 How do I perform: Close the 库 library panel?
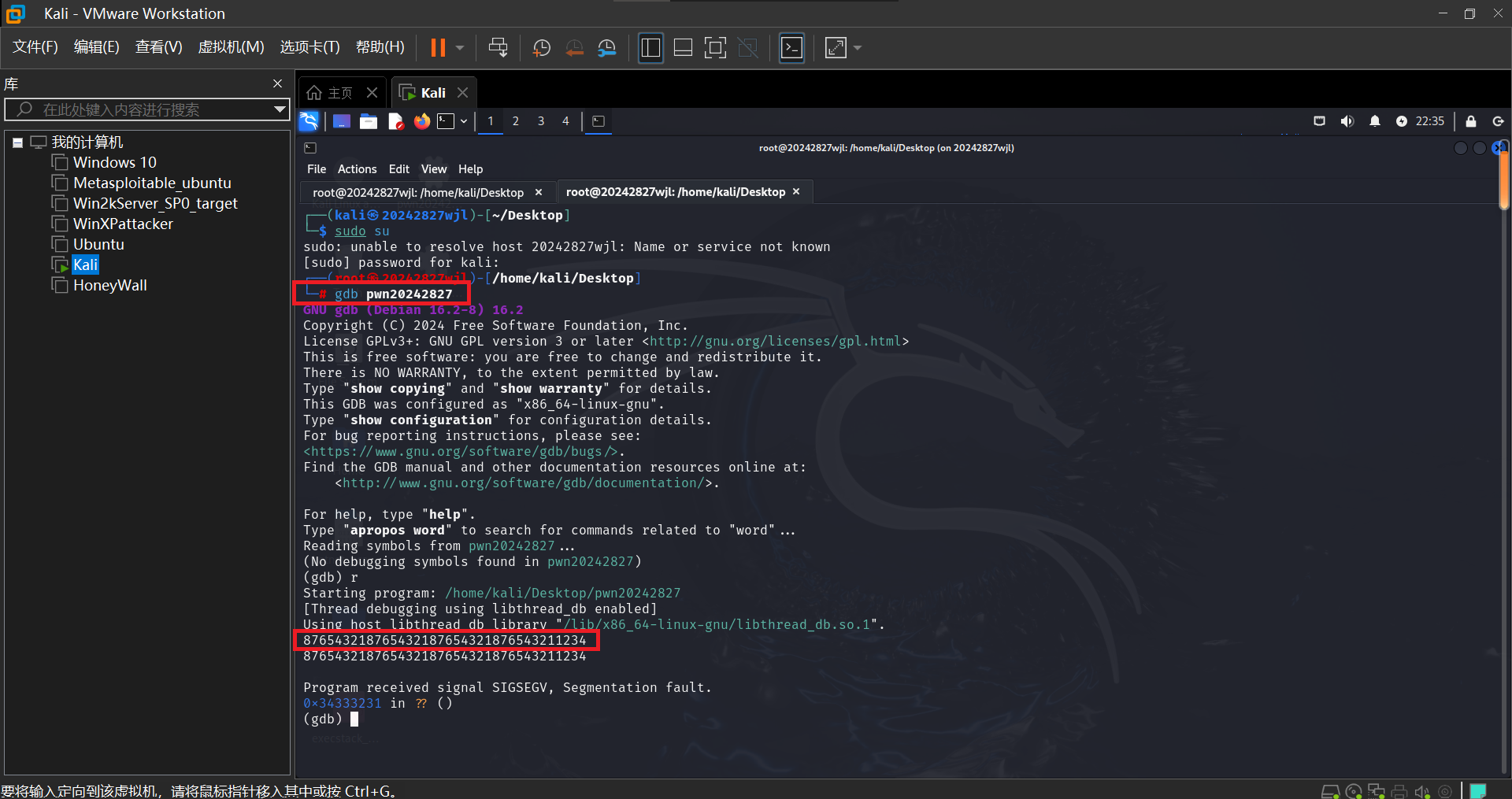click(x=277, y=83)
